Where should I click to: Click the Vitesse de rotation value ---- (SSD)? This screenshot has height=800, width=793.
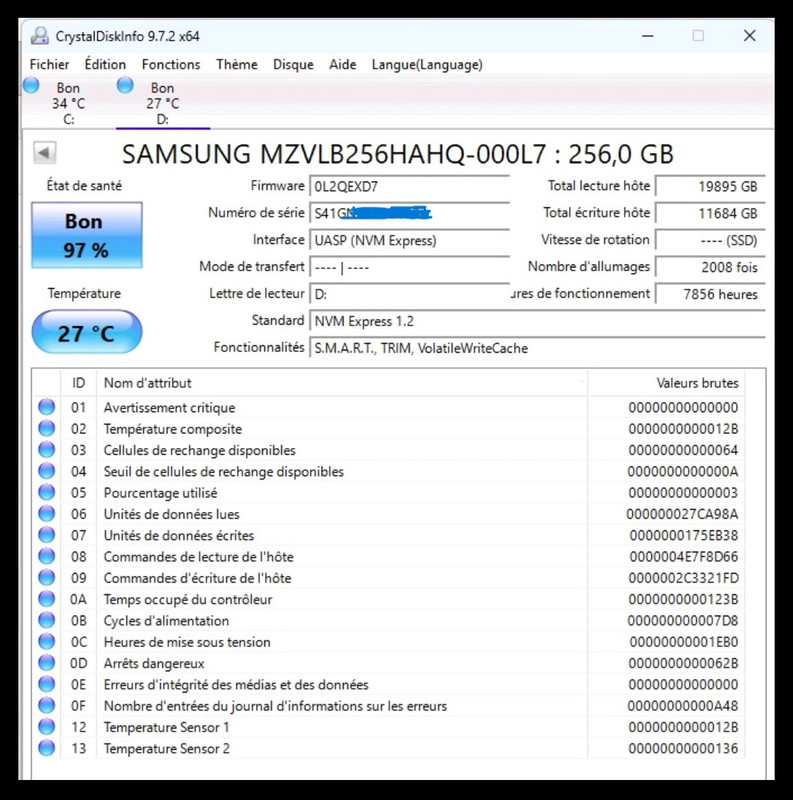[x=710, y=240]
